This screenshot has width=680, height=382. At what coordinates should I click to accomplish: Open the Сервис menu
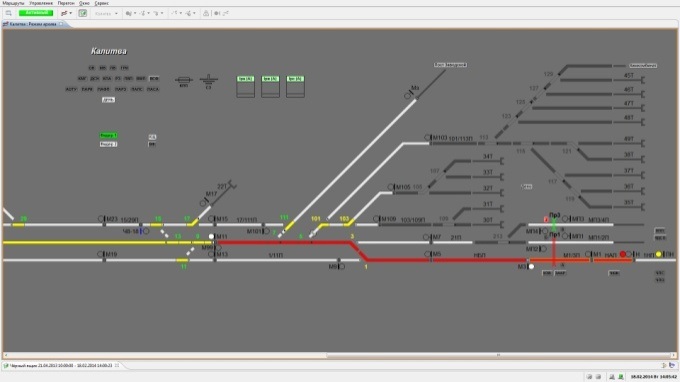point(101,3)
